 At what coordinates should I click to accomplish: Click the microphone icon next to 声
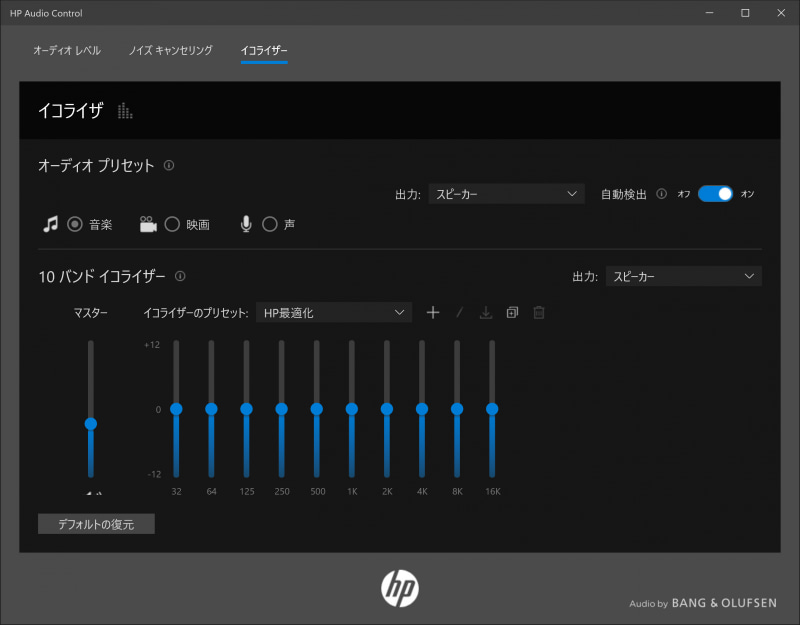click(245, 224)
